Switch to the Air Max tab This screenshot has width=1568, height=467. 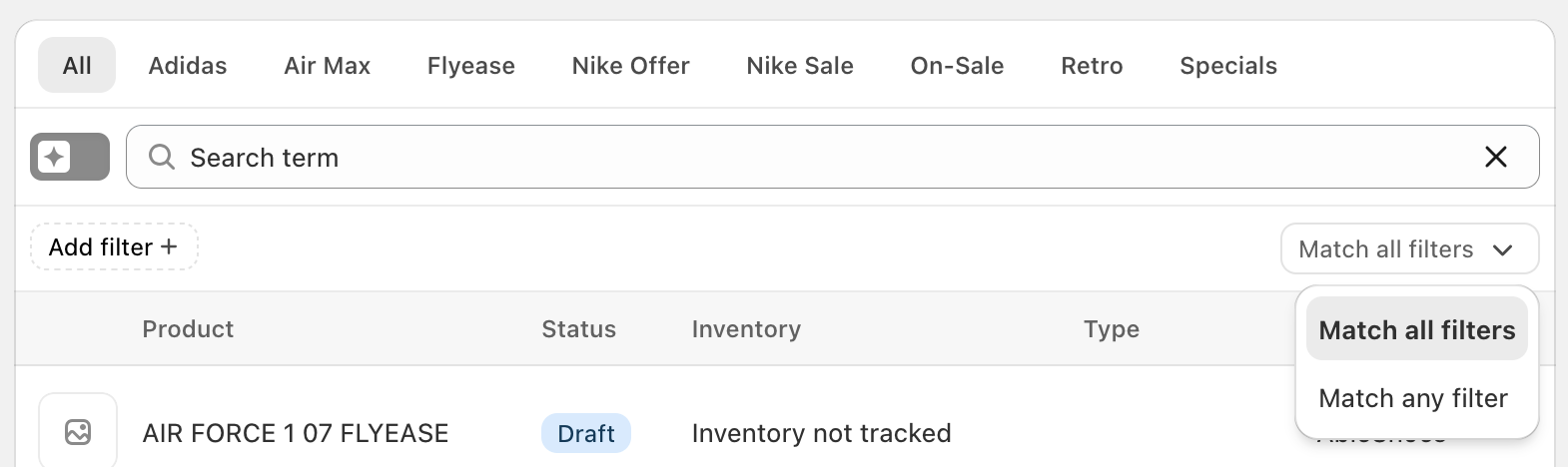pos(327,66)
